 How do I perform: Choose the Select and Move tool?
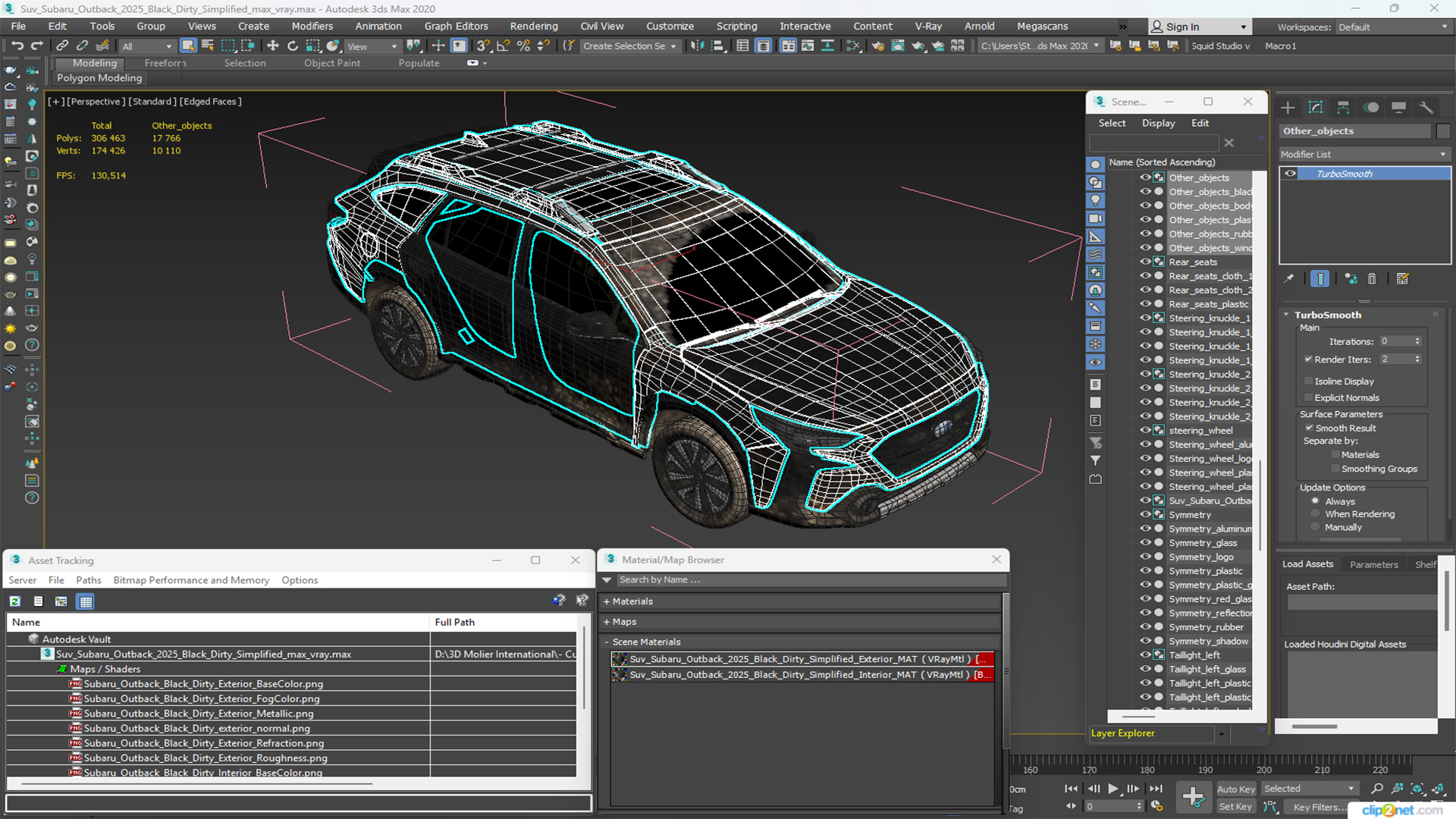(273, 45)
